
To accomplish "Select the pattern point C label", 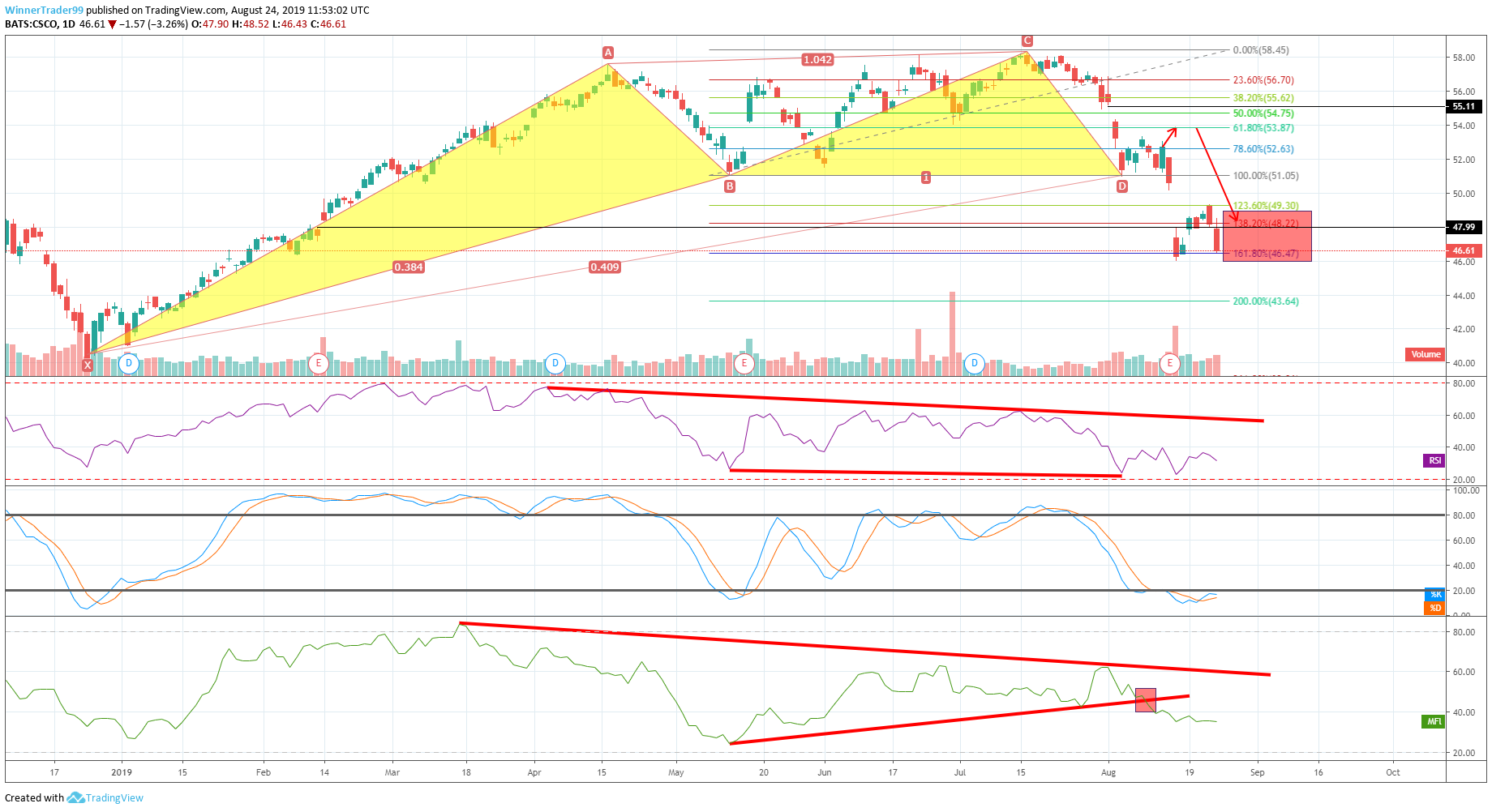I will click(x=1027, y=41).
